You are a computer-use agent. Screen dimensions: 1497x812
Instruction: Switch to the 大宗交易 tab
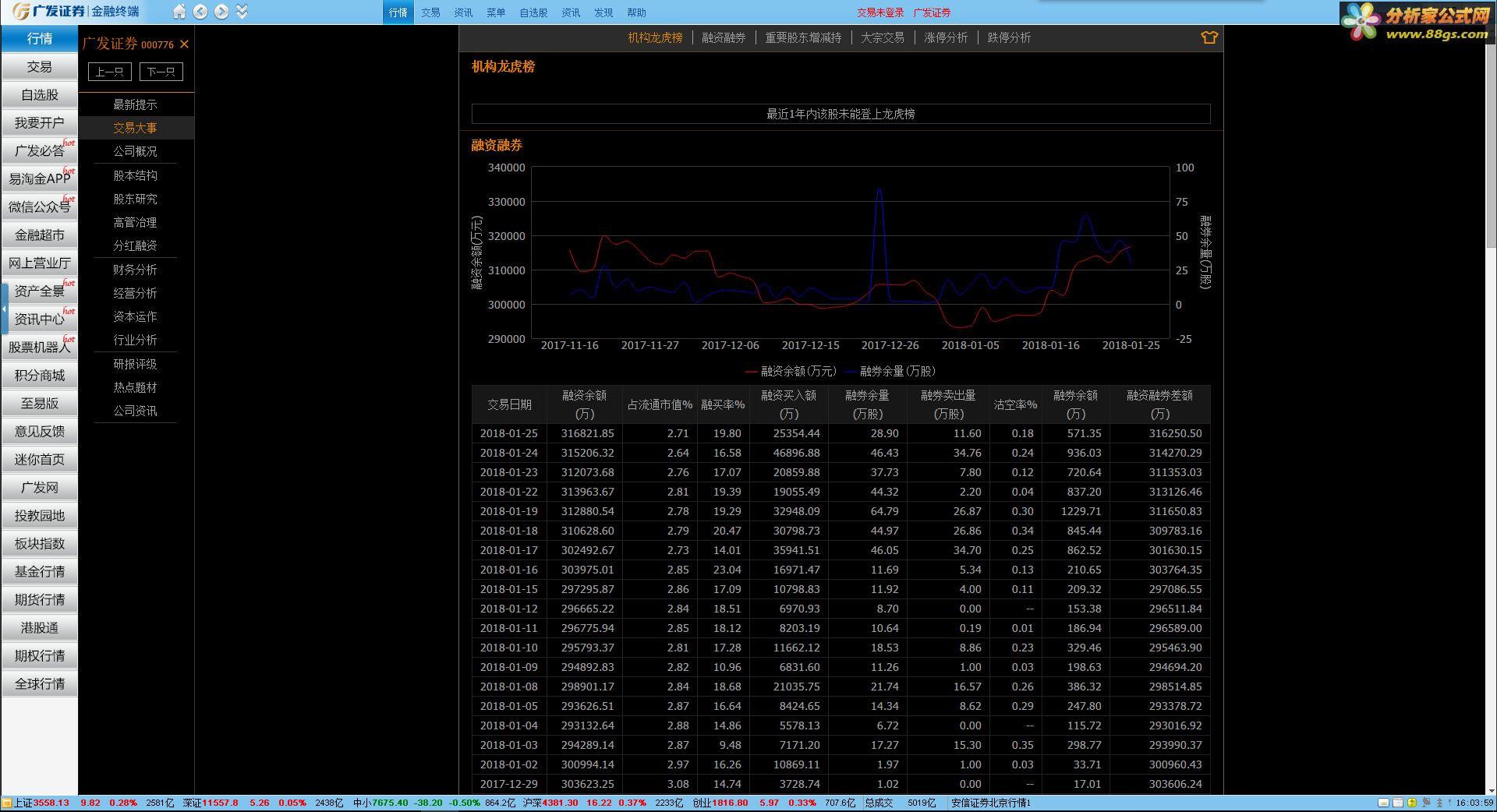point(883,37)
